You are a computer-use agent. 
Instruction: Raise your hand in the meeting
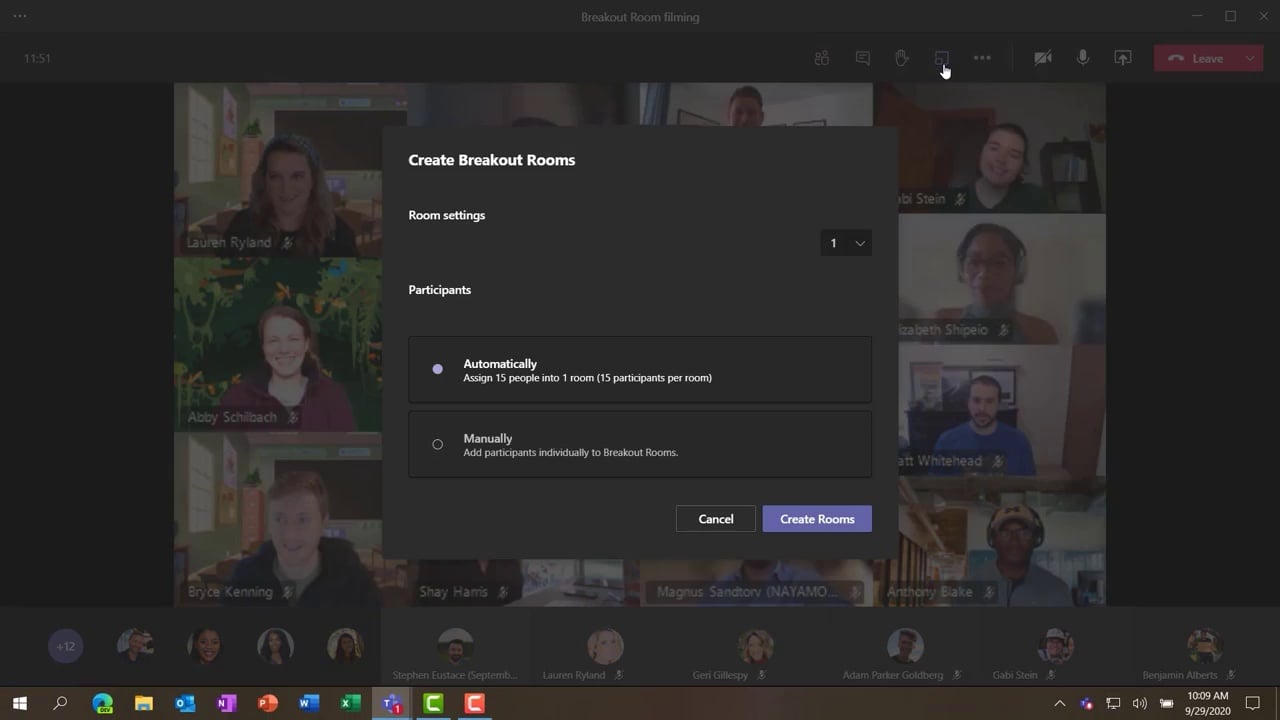(901, 57)
